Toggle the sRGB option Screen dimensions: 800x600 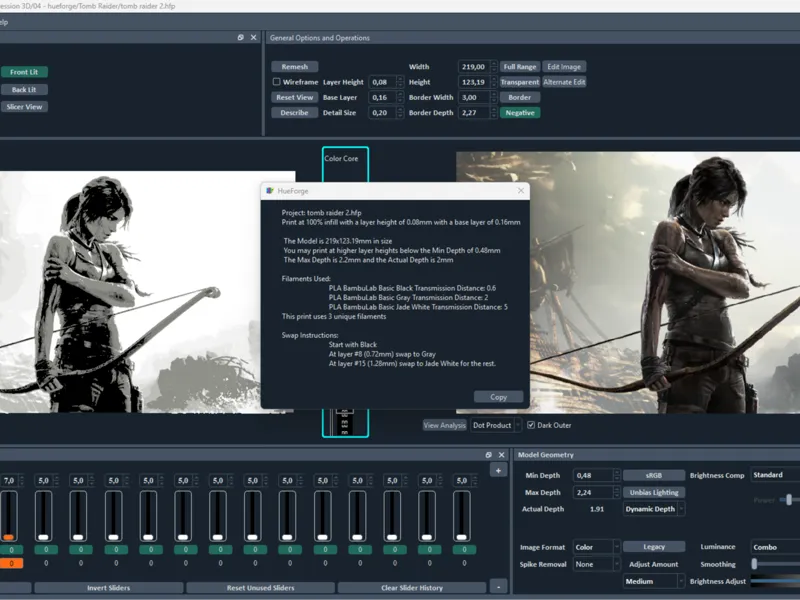(654, 475)
